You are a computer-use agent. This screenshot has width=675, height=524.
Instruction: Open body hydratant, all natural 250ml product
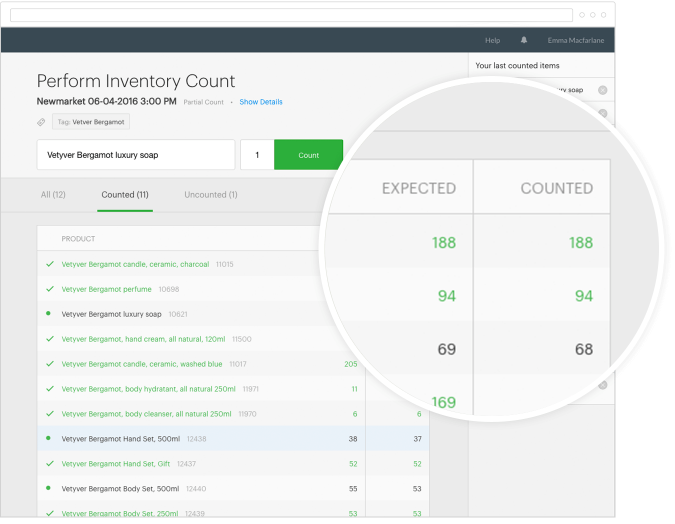click(148, 389)
